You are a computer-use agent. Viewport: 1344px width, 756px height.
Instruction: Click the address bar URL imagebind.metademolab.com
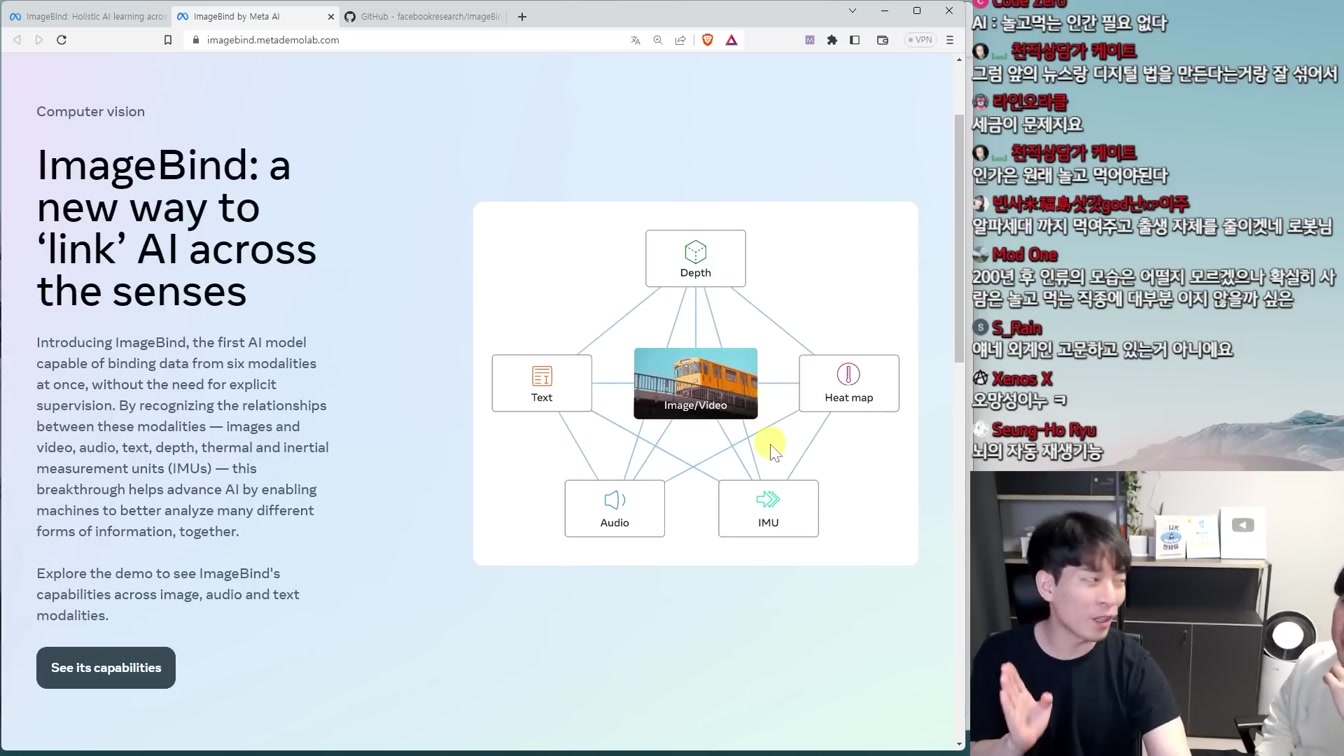pyautogui.click(x=272, y=40)
